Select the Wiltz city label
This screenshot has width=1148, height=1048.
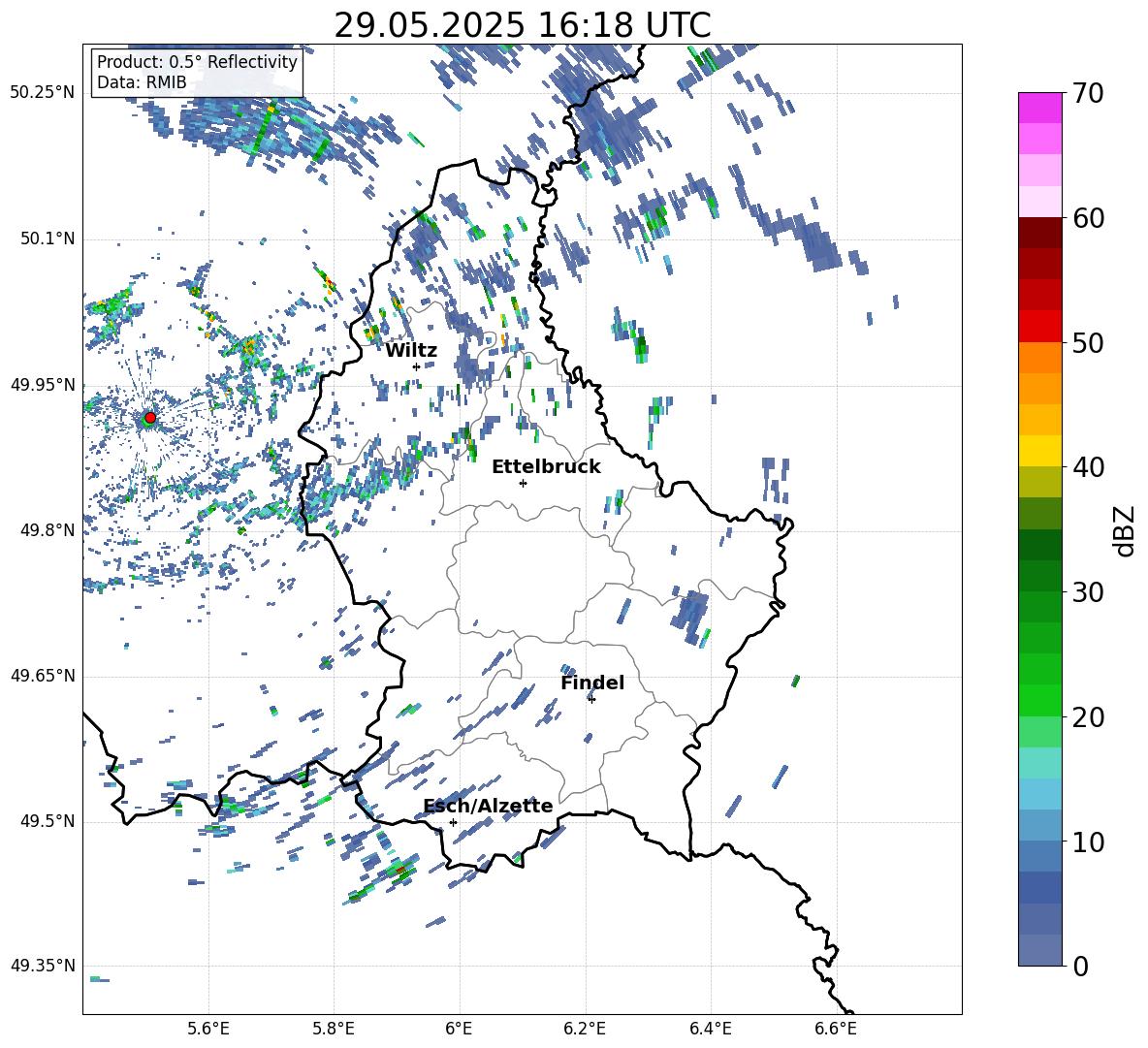[411, 350]
